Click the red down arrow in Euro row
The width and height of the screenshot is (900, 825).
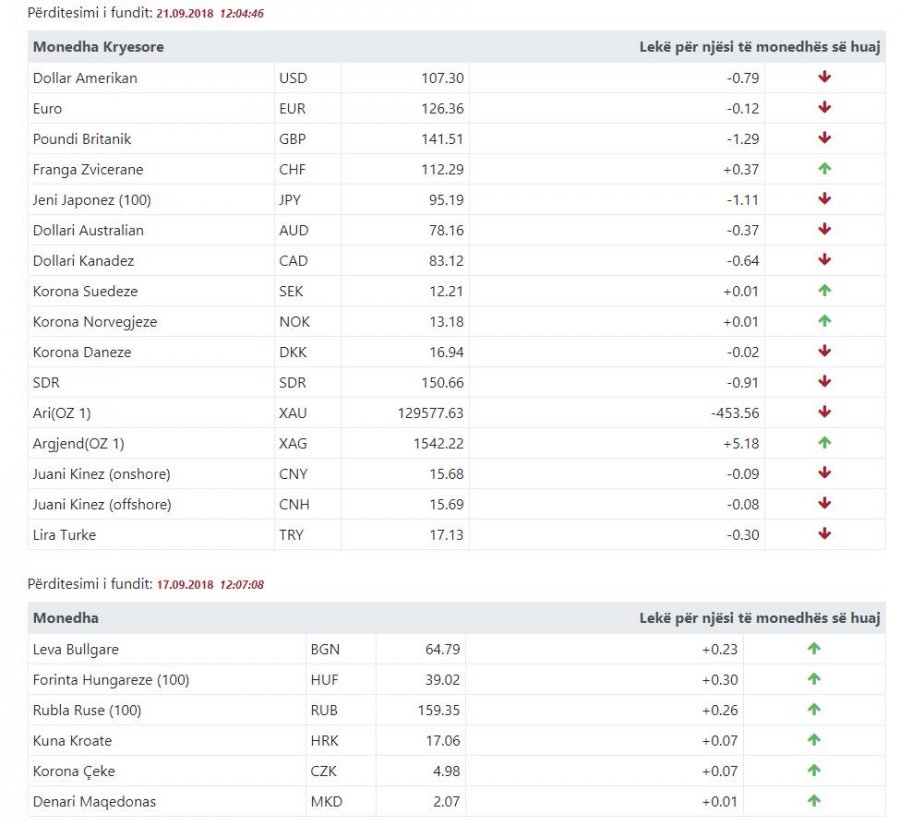click(x=824, y=107)
